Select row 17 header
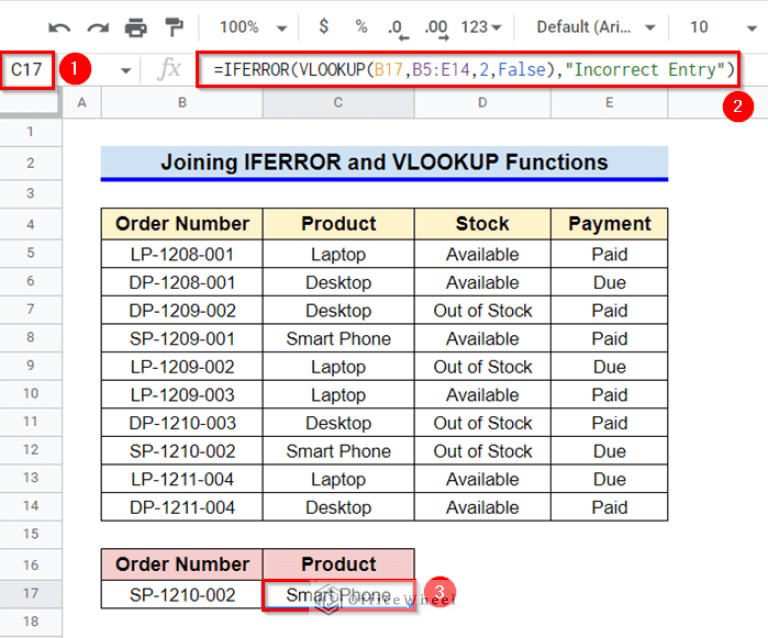The height and width of the screenshot is (638, 768). point(30,595)
